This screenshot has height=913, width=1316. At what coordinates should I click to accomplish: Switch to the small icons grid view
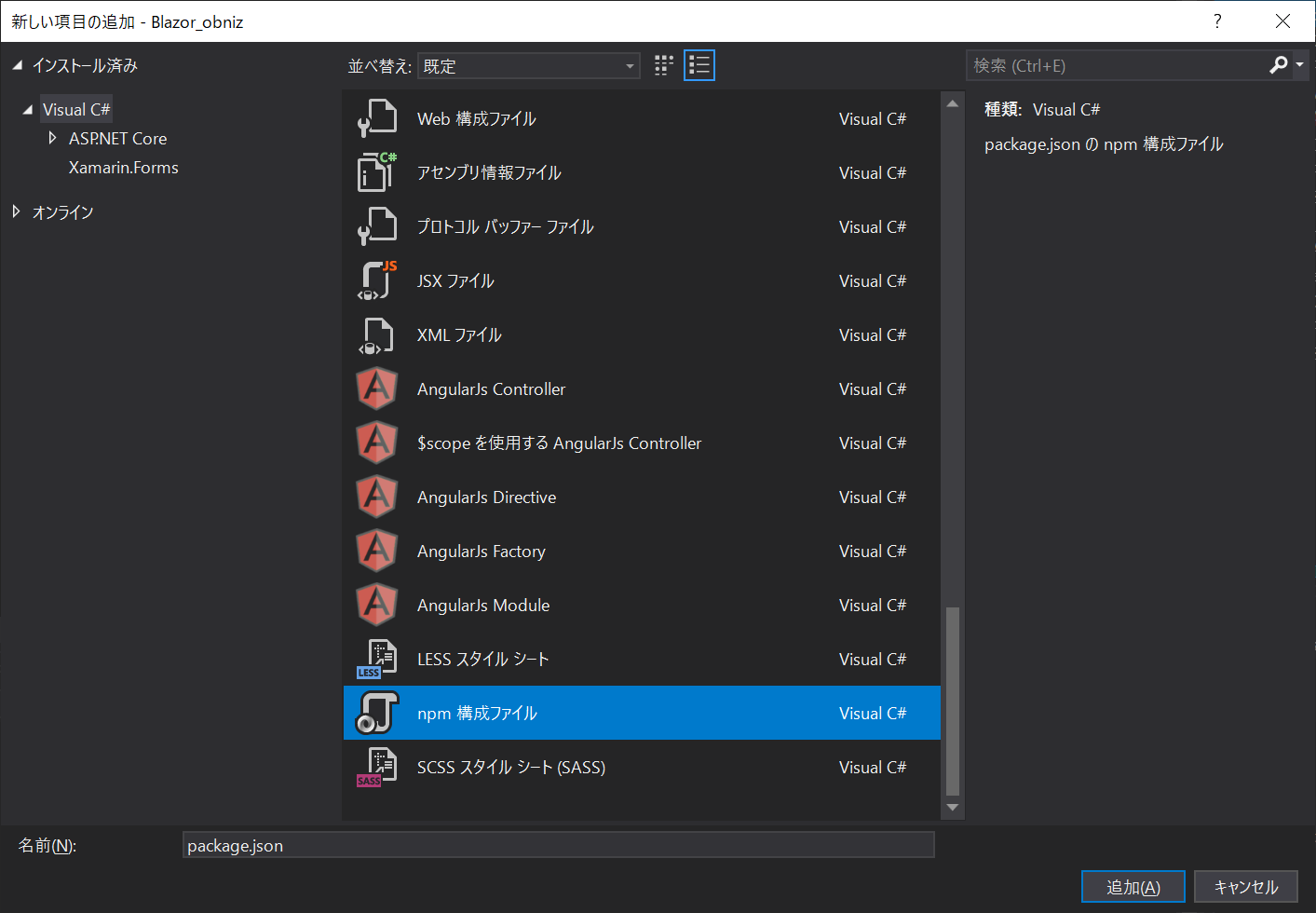click(664, 65)
